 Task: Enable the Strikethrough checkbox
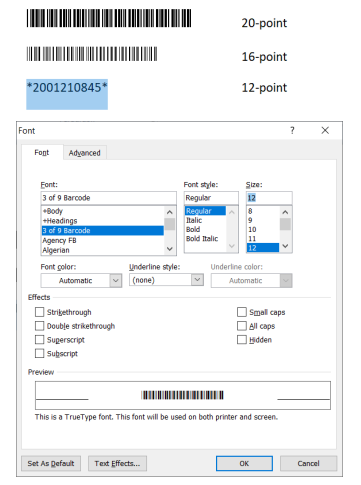coord(39,312)
